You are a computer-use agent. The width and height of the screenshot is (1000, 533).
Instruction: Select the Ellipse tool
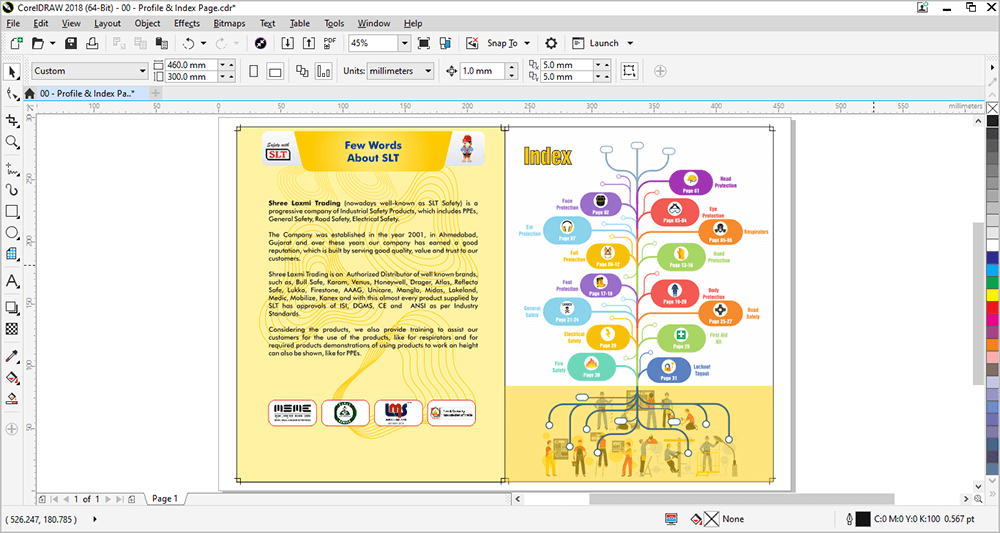coord(11,233)
